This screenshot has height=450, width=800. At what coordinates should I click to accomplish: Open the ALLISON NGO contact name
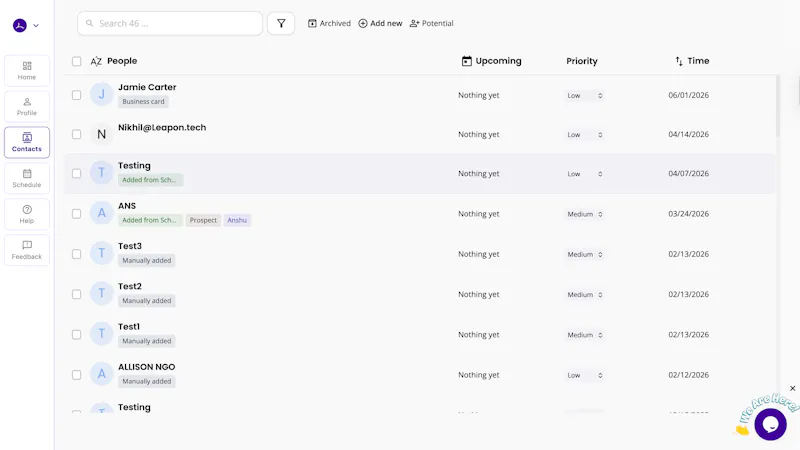(x=146, y=367)
